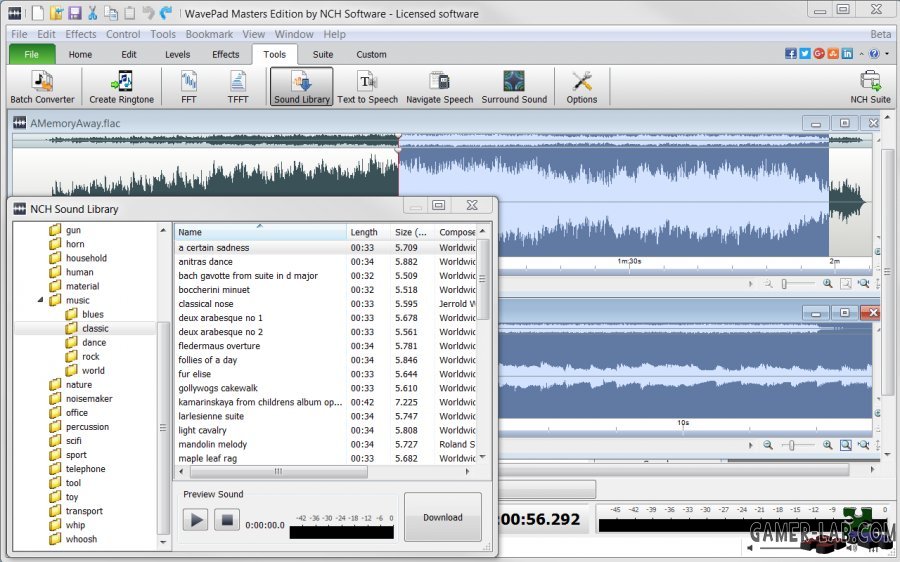Screen dimensions: 900x562
Task: Sort list by Name column
Action: [260, 232]
